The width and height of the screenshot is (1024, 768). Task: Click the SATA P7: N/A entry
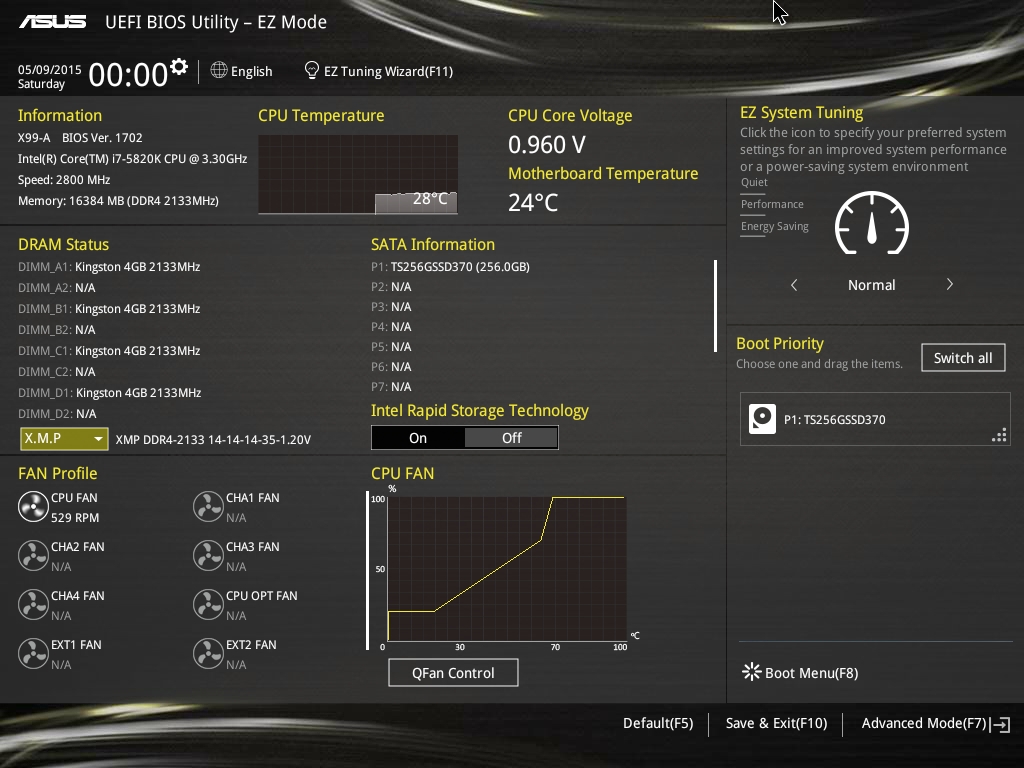[x=391, y=387]
